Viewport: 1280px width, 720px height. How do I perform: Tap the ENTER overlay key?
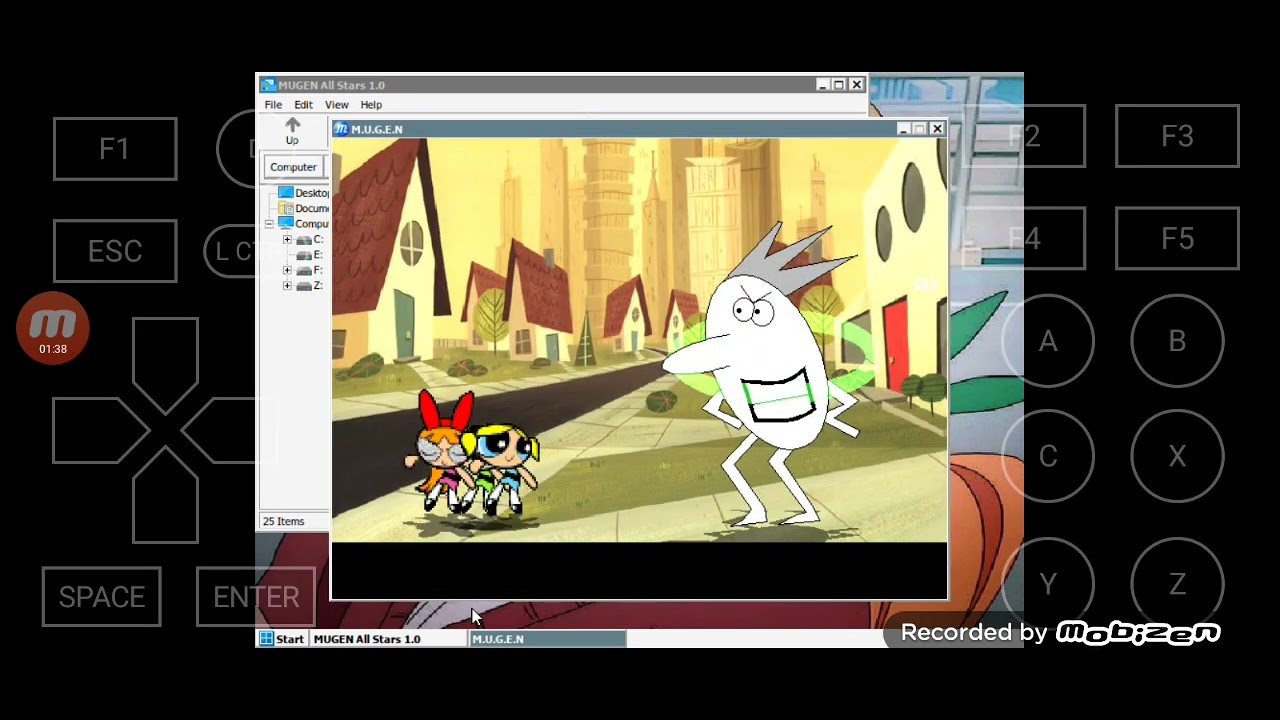[x=256, y=597]
